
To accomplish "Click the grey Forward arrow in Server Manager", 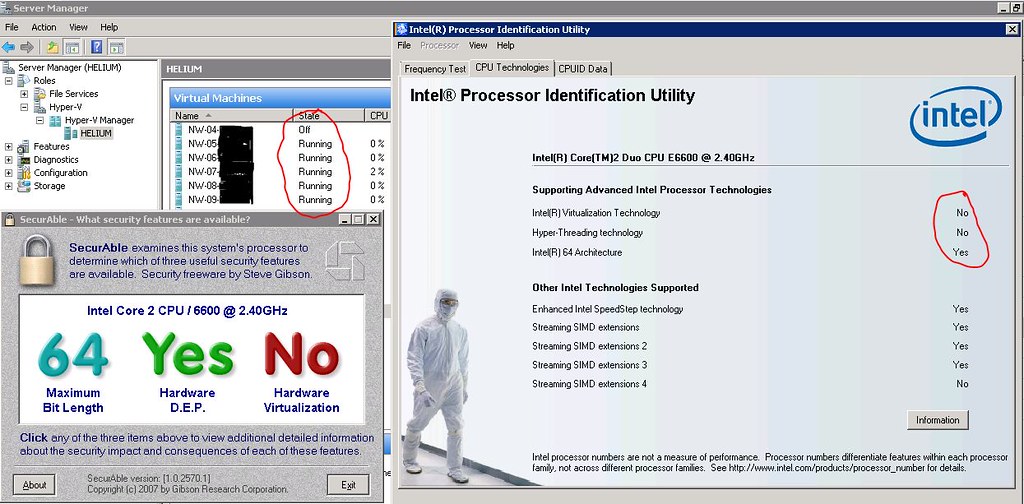I will 27,47.
